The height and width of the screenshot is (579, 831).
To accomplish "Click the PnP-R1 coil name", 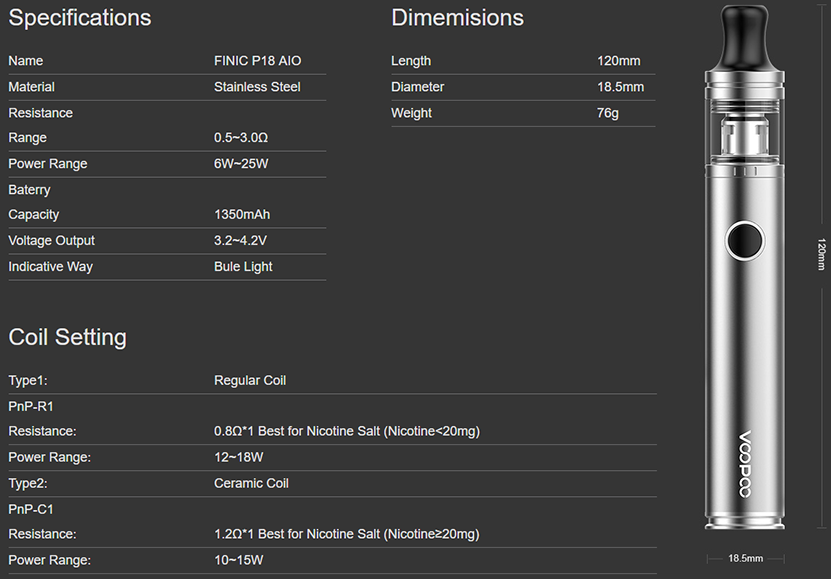I will (x=31, y=406).
